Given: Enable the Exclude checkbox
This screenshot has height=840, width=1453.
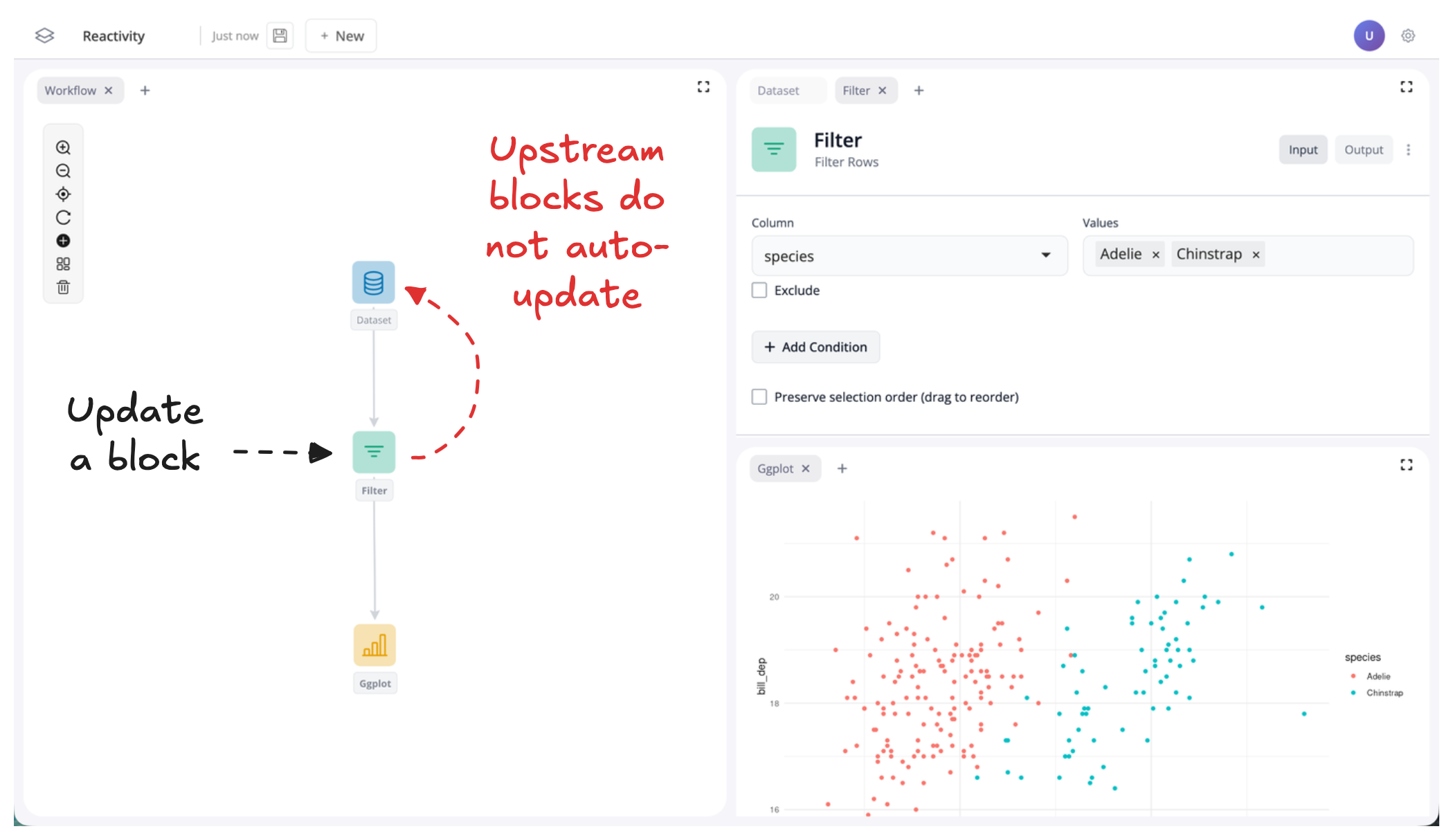Looking at the screenshot, I should click(759, 291).
